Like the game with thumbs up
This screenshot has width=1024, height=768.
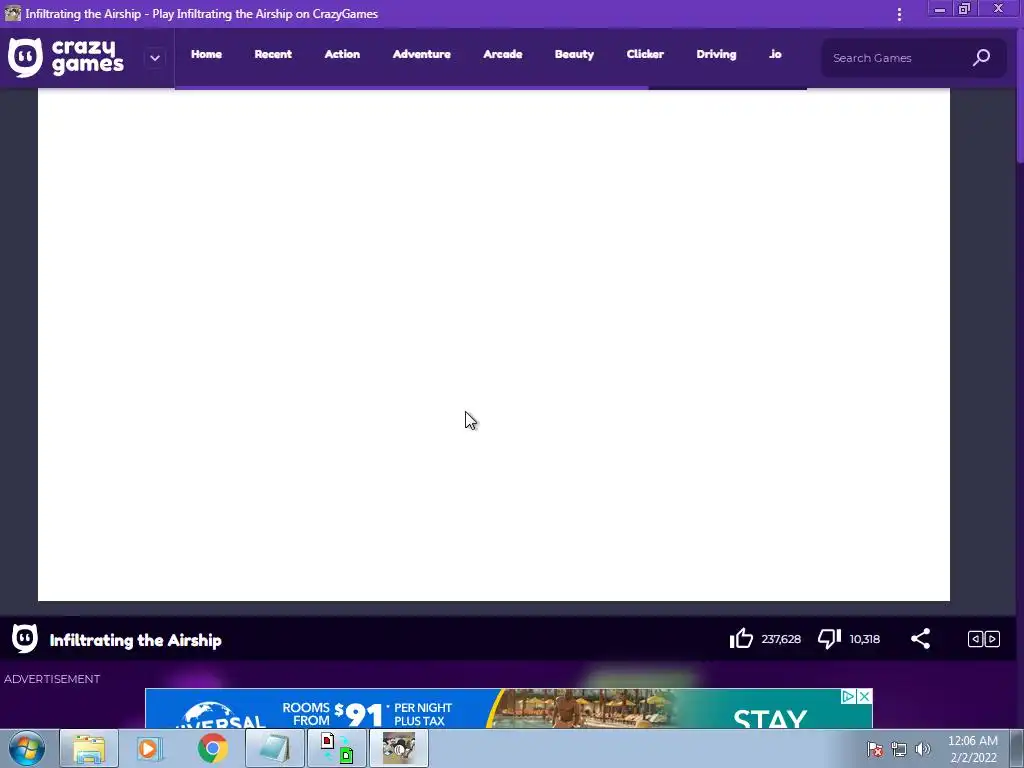(741, 638)
